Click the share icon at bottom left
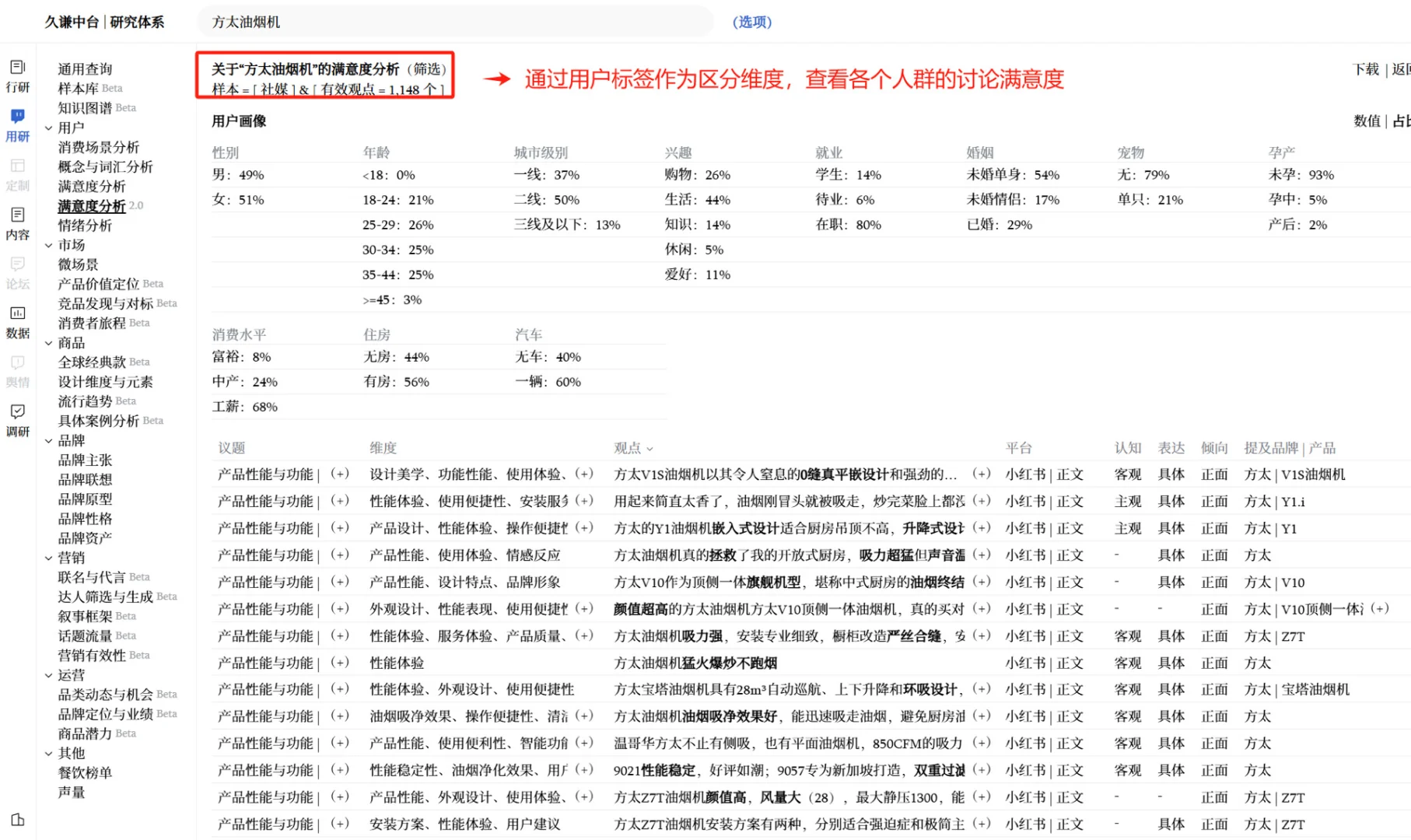 pos(18,820)
